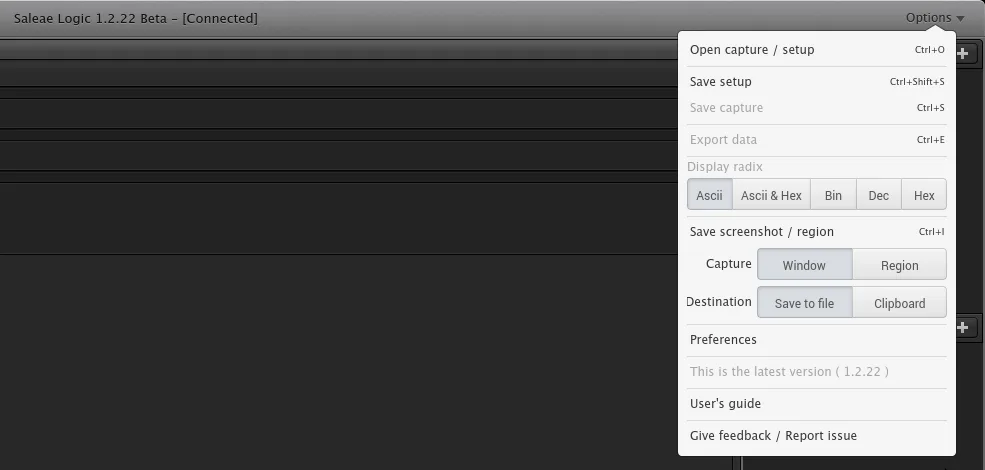The height and width of the screenshot is (470, 985).
Task: Click the Saleae Logic title text
Action: (136, 19)
